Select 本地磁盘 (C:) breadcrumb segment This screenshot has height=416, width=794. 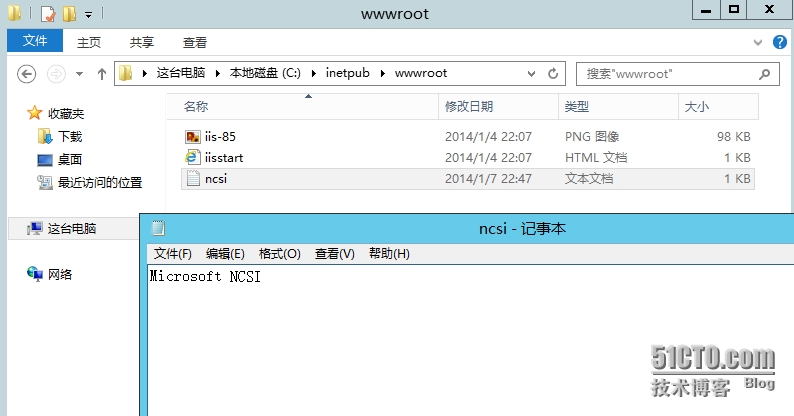[265, 73]
